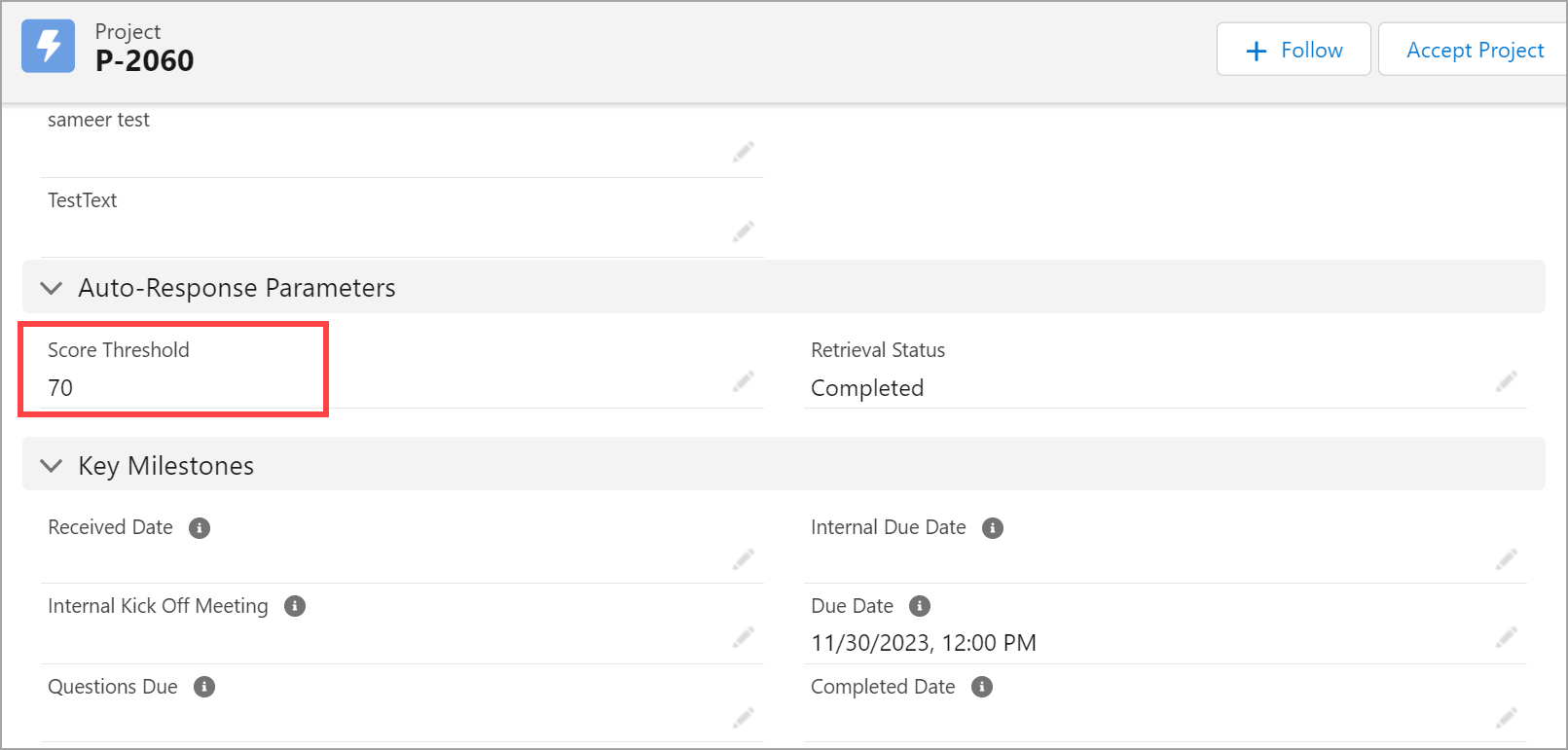Viewport: 1568px width, 750px height.
Task: Click Internal Kick Off Meeting info icon
Action: tap(295, 607)
